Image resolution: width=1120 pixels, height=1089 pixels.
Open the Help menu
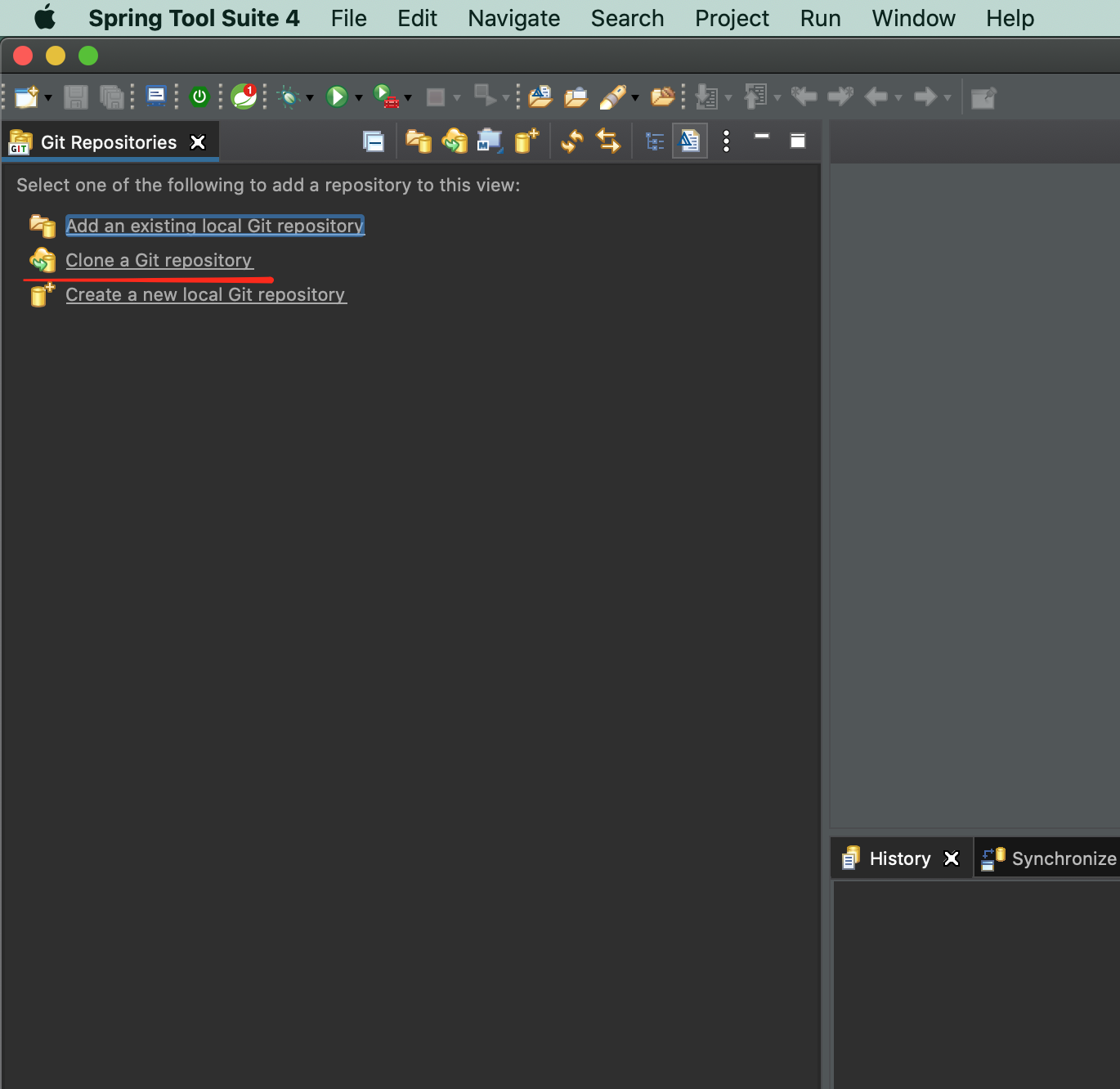[1010, 18]
